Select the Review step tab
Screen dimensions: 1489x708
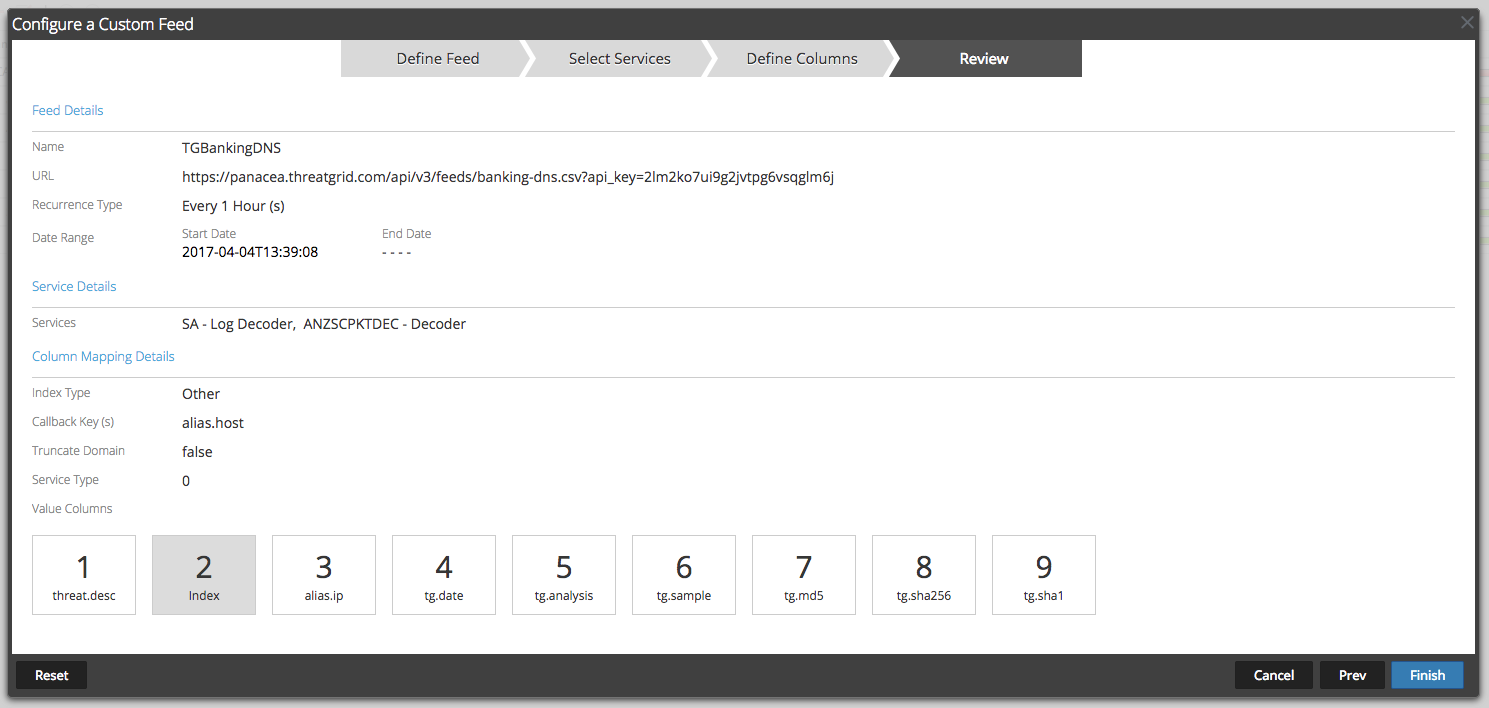tap(984, 59)
